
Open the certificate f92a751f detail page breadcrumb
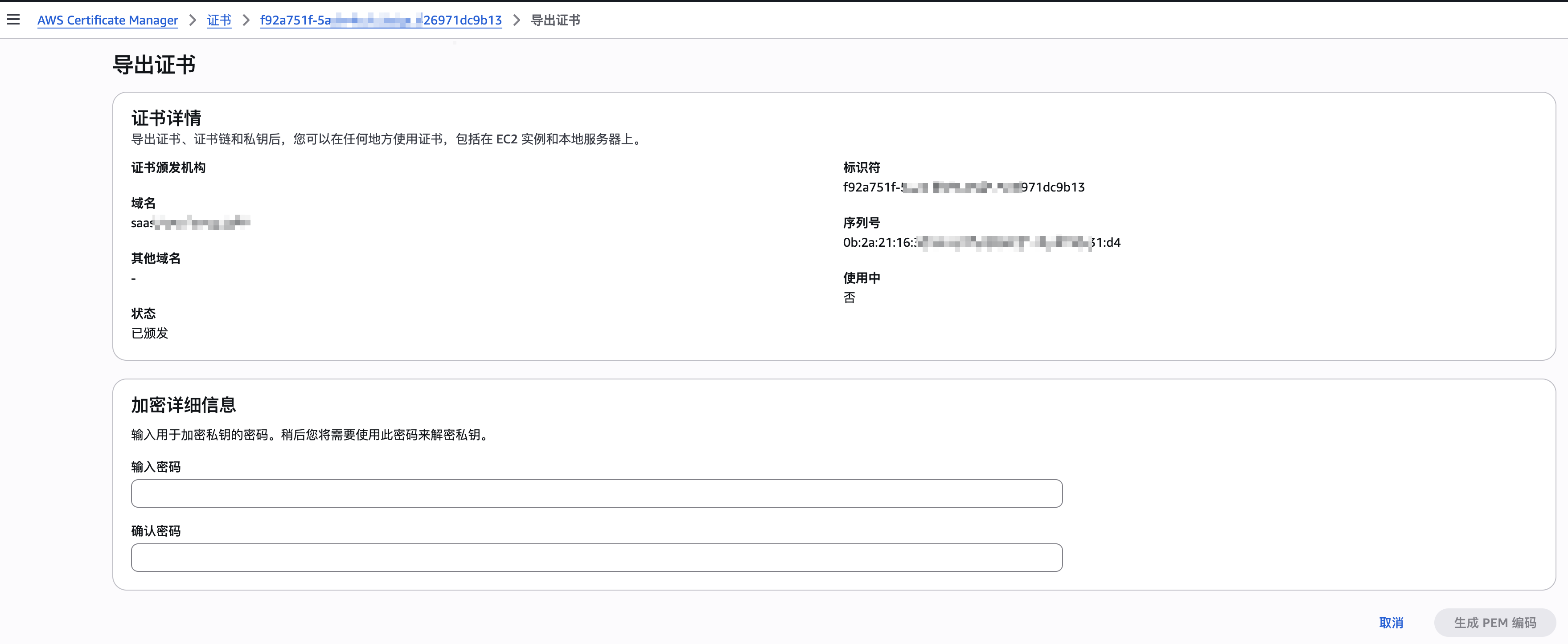click(380, 20)
